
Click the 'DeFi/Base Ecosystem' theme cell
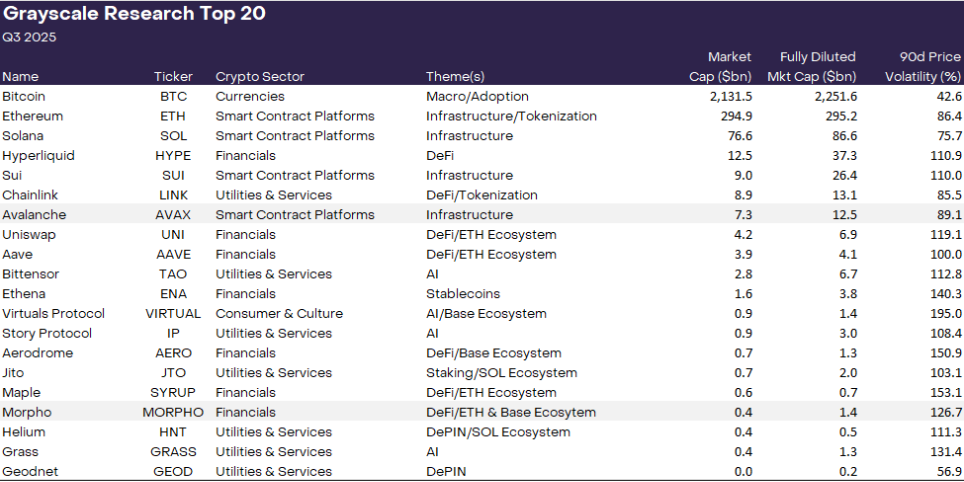click(x=494, y=353)
